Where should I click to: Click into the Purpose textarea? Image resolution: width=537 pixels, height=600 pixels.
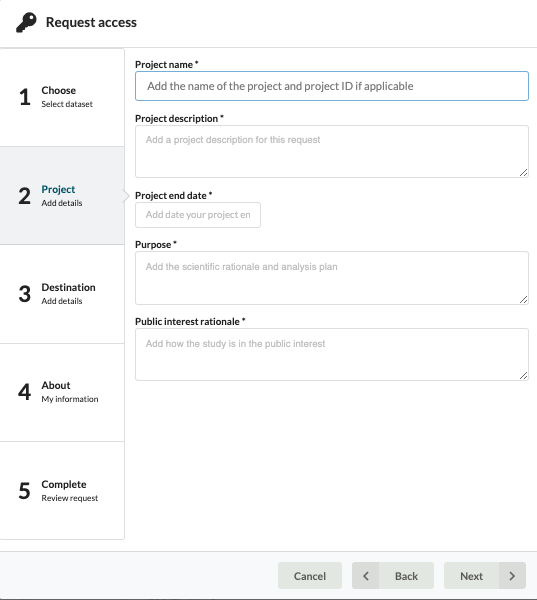click(x=332, y=278)
